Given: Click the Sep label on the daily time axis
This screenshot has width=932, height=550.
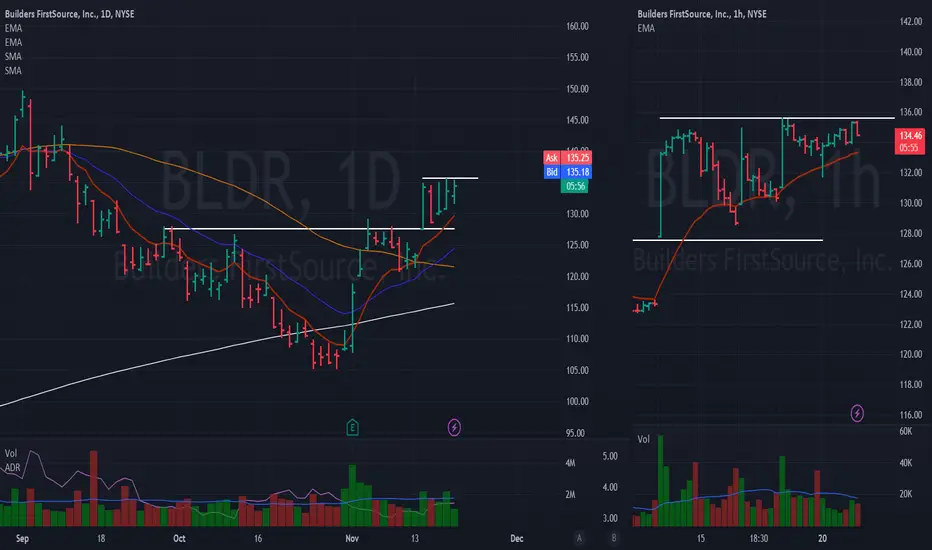Looking at the screenshot, I should pos(22,539).
